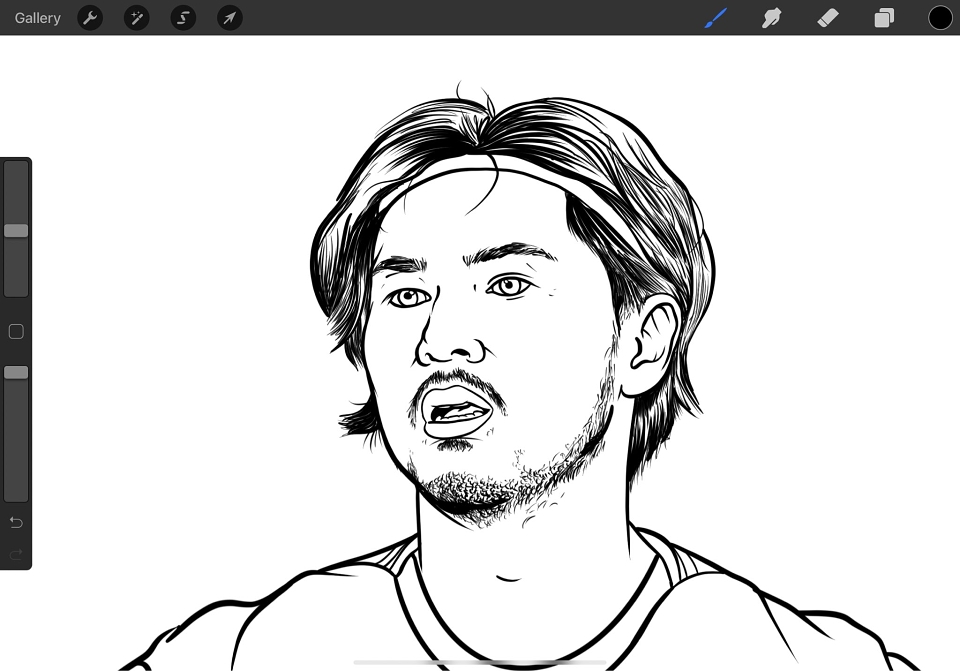Tap the home indicator bar at bottom
The image size is (960, 671).
[x=480, y=662]
